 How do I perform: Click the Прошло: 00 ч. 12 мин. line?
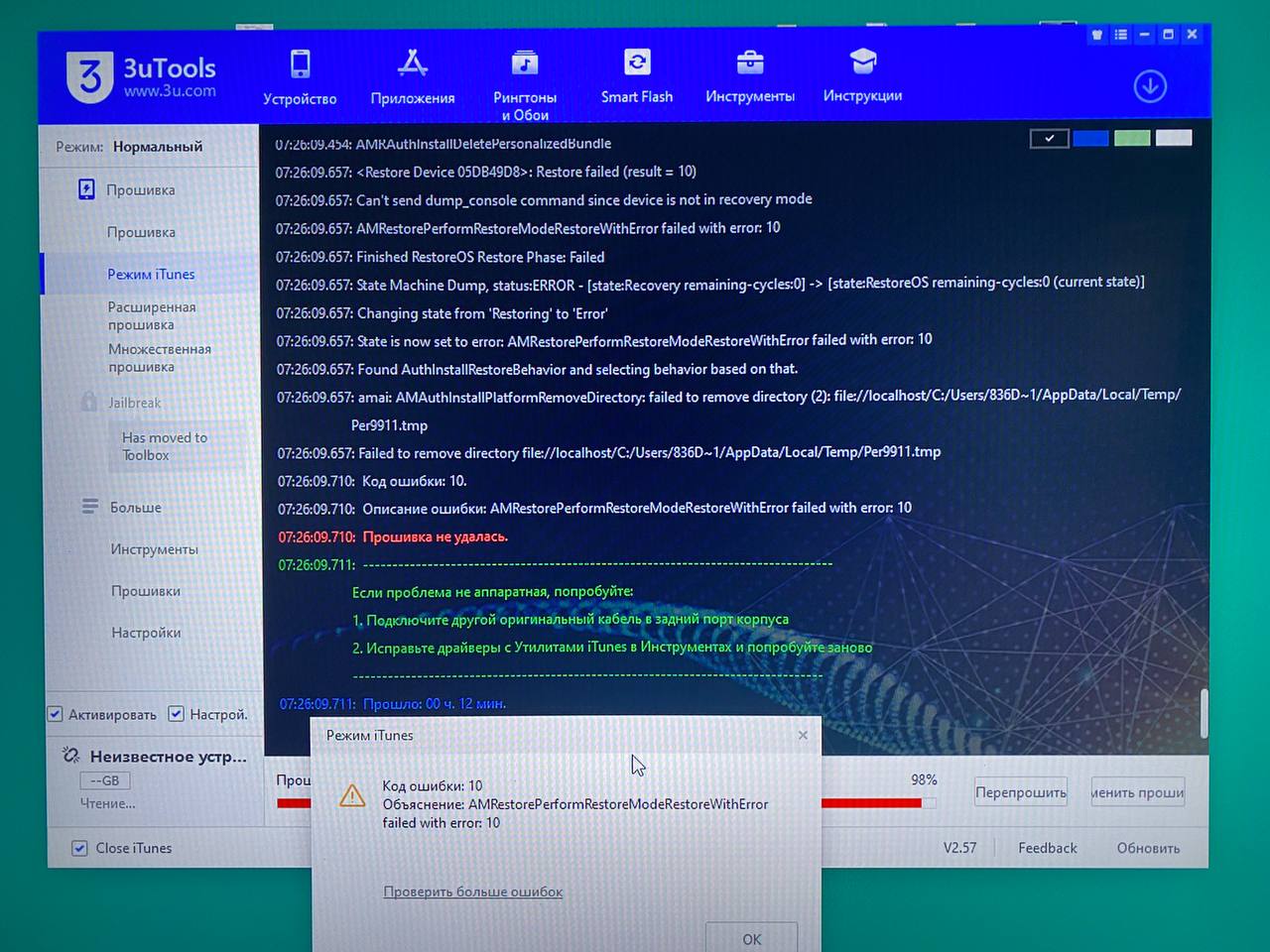393,703
